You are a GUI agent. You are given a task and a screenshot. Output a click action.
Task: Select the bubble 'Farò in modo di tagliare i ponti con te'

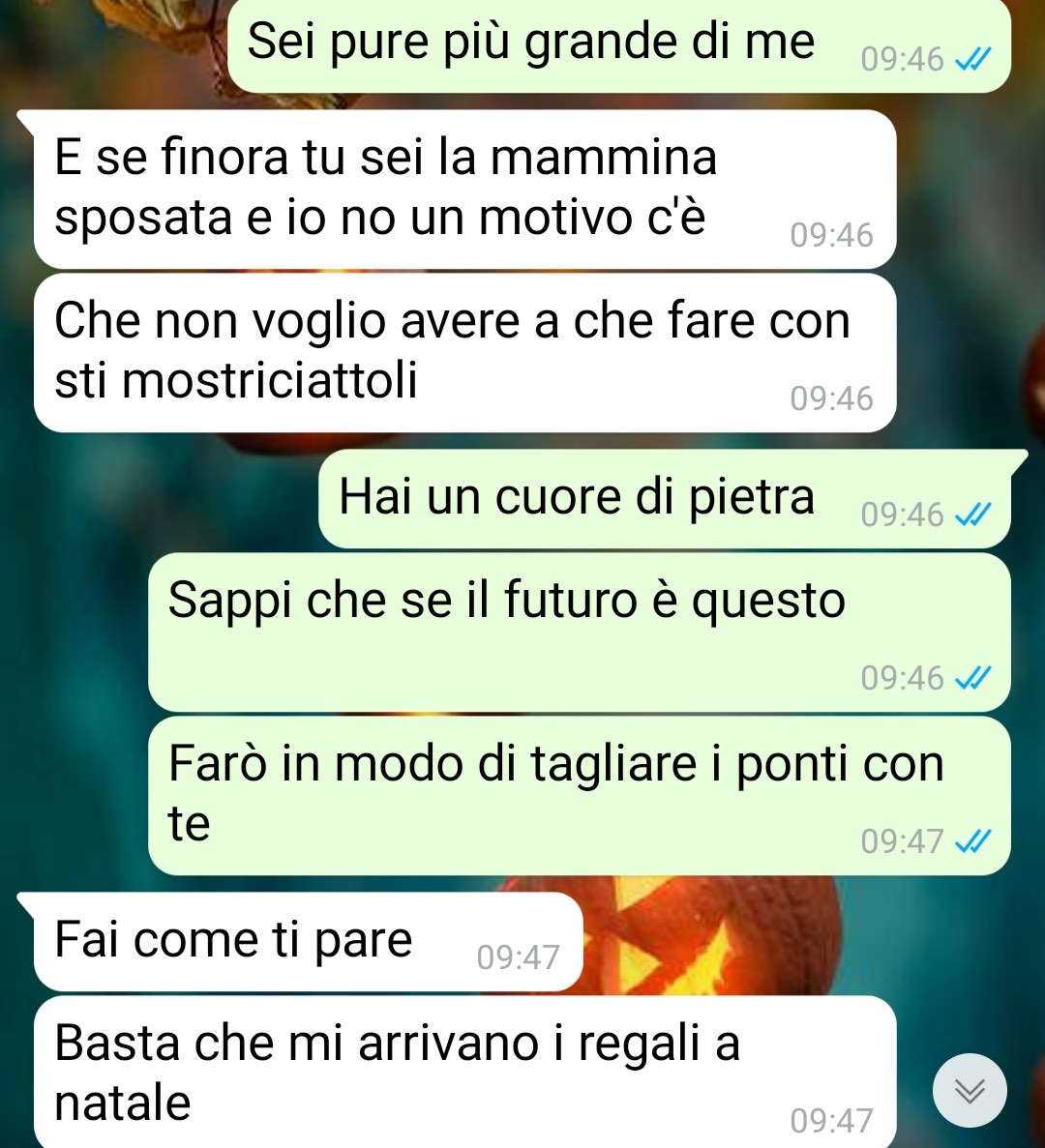pyautogui.click(x=580, y=796)
